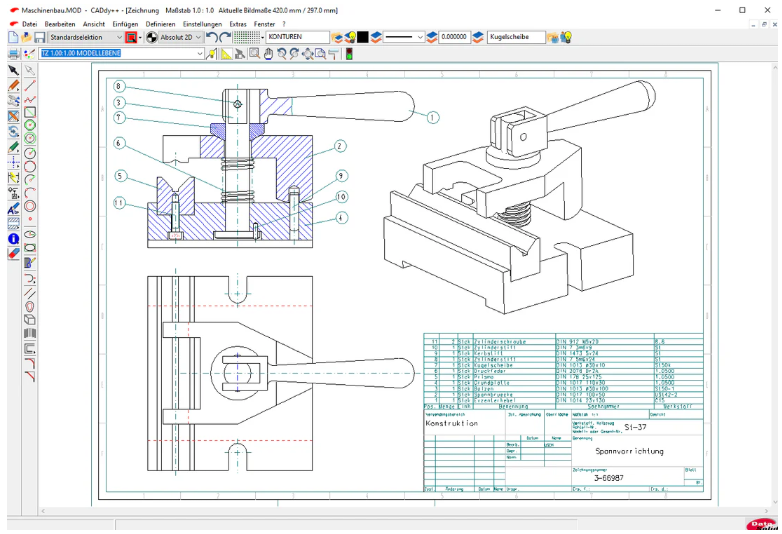Open the Bearbeiten menu

point(60,22)
